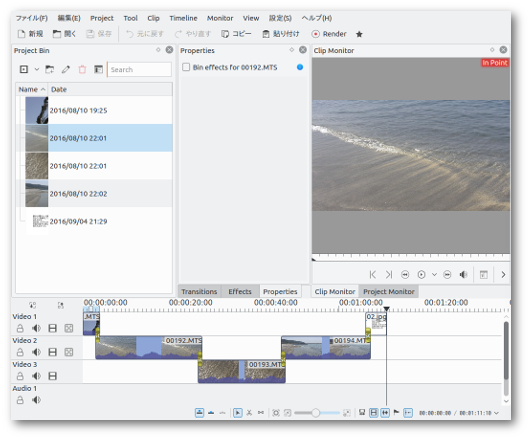Mute audio on Video 2 track
The height and width of the screenshot is (439, 530).
click(x=36, y=352)
